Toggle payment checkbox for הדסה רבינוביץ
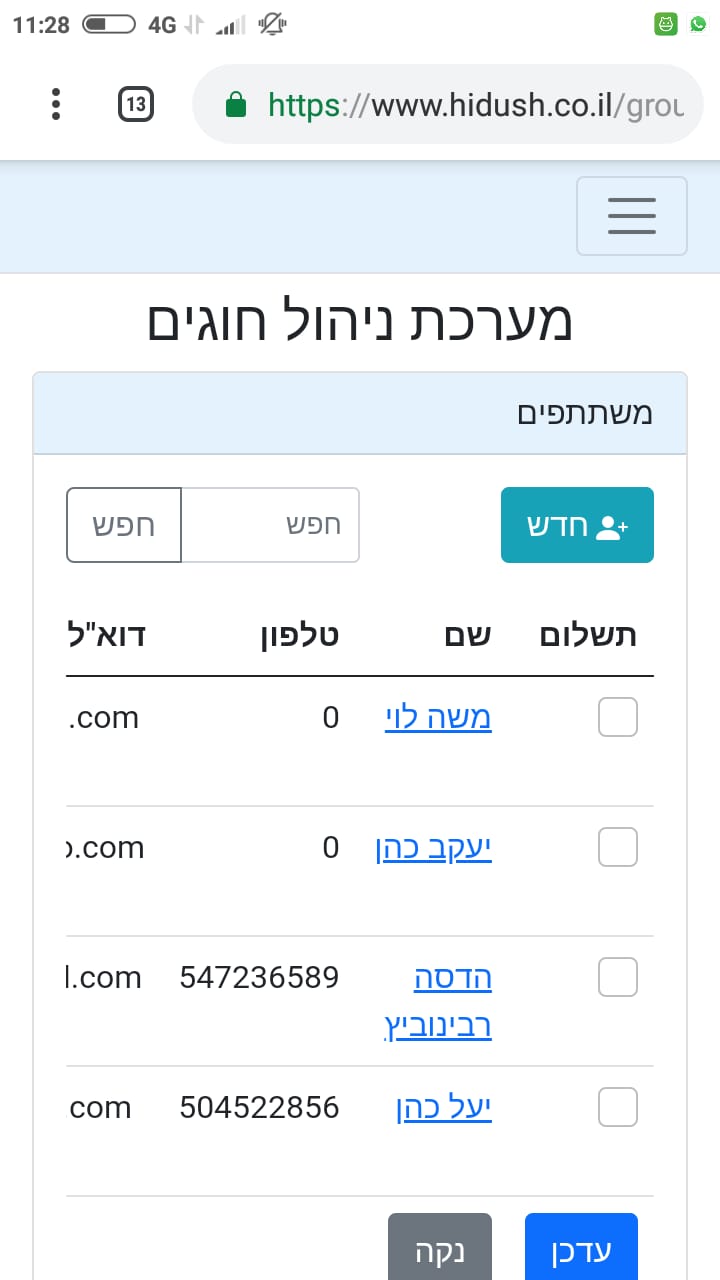Screen dimensions: 720x1280 coord(617,977)
